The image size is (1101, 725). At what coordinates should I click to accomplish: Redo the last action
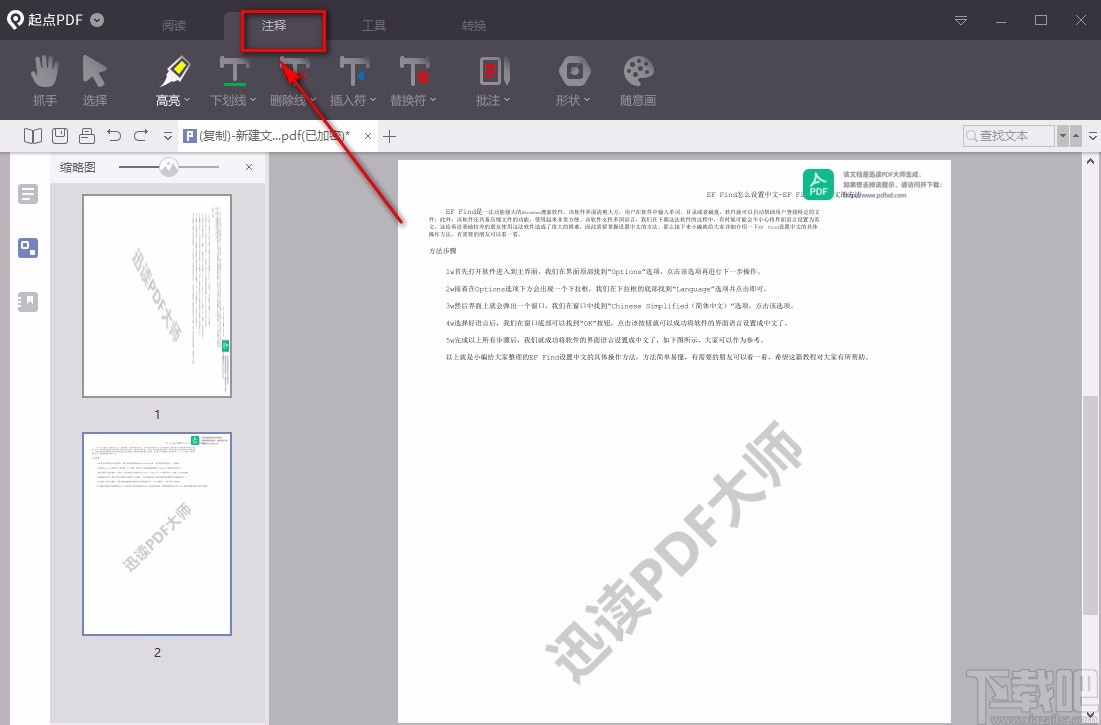(141, 135)
